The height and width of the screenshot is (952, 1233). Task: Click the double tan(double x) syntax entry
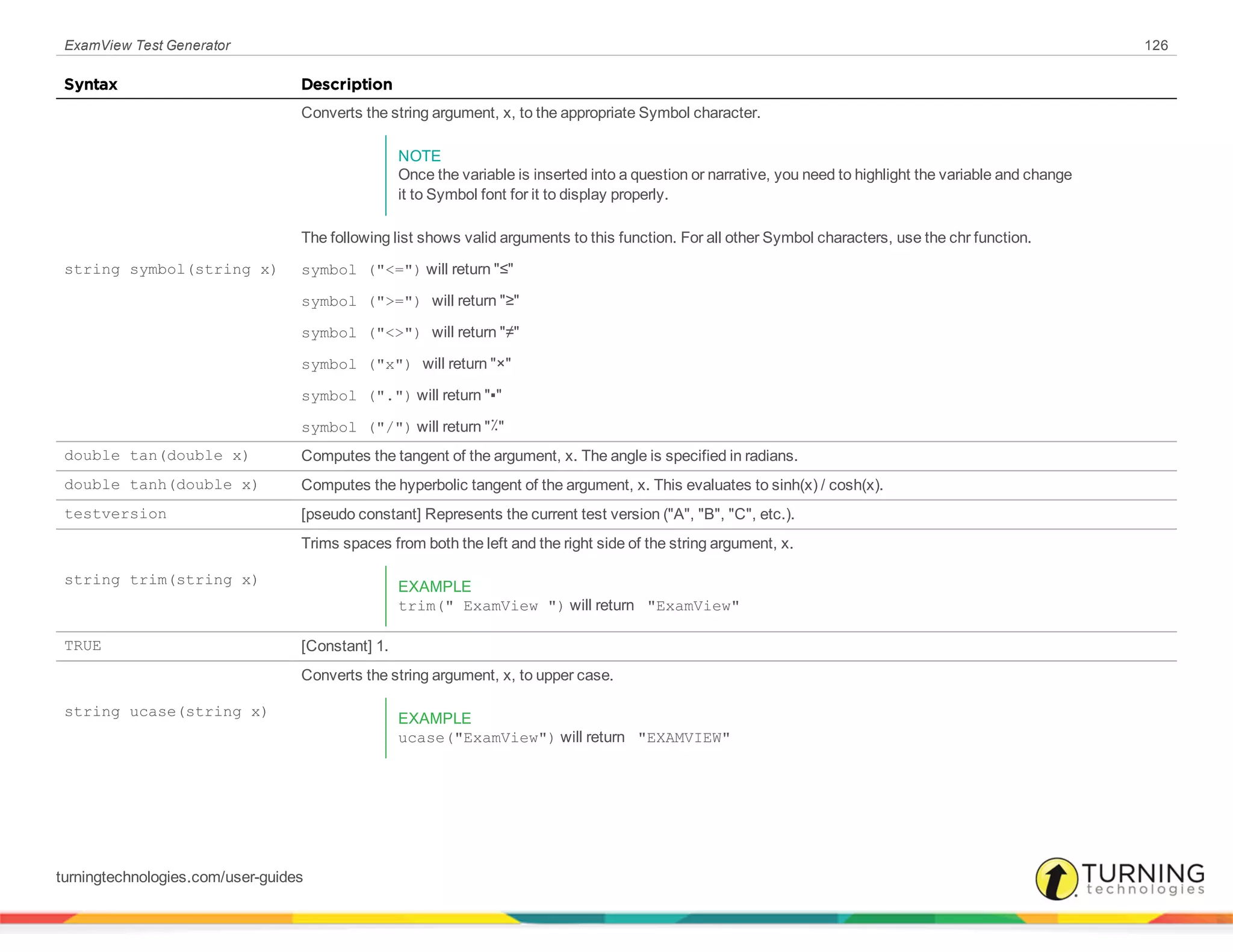(156, 456)
